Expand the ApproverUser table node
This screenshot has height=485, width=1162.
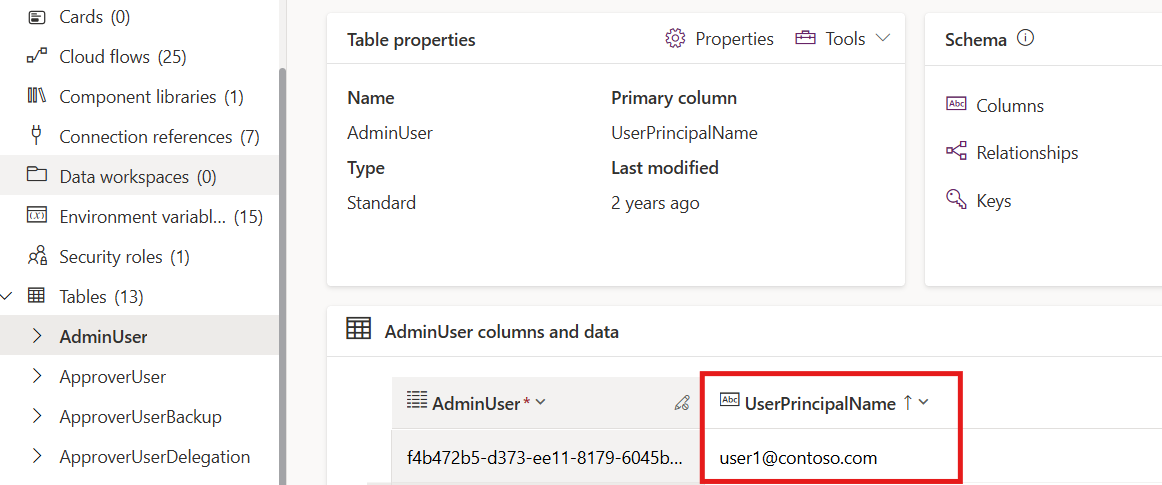point(37,377)
